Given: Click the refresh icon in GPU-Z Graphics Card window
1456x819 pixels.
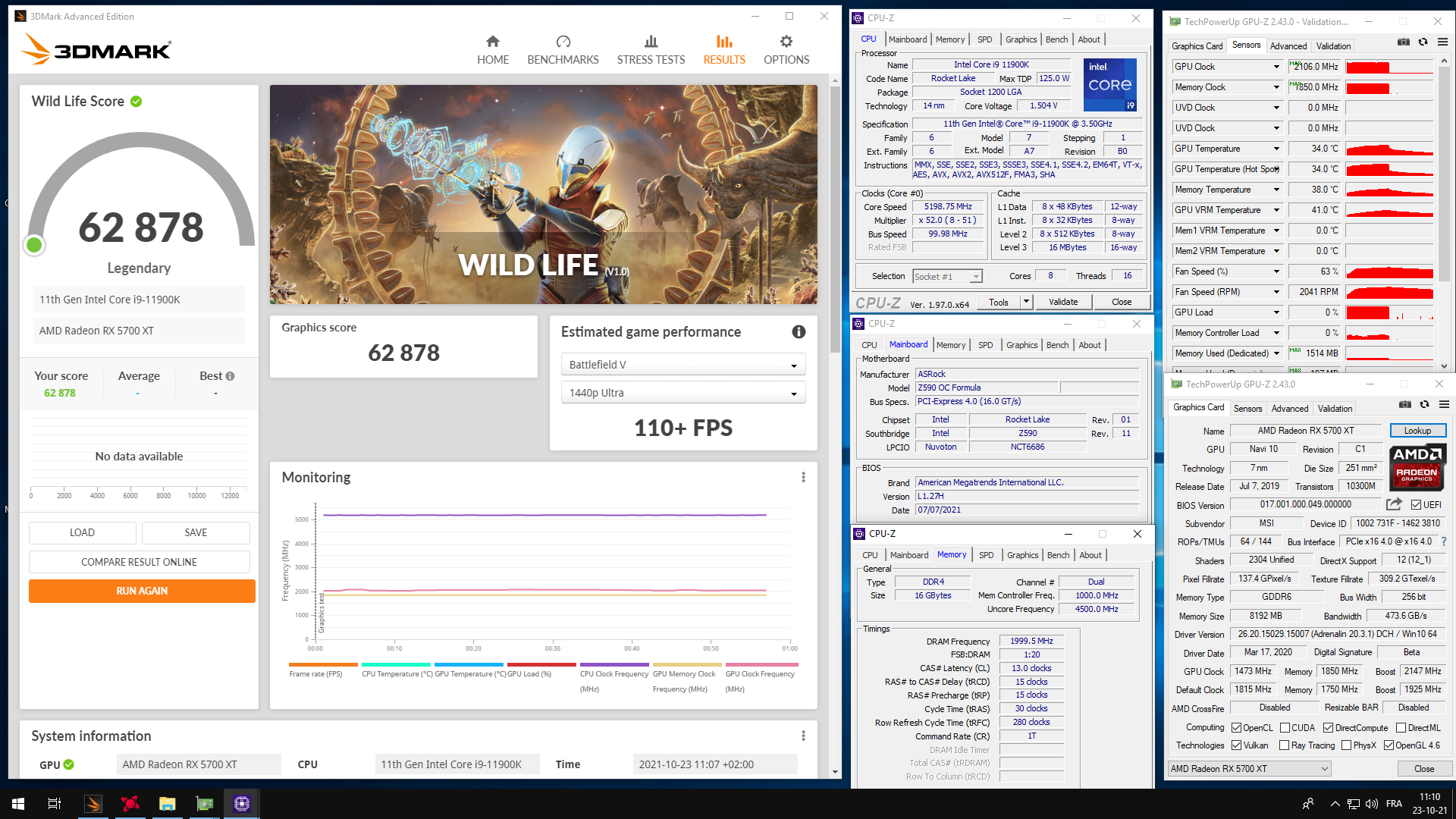Looking at the screenshot, I should pos(1425,405).
